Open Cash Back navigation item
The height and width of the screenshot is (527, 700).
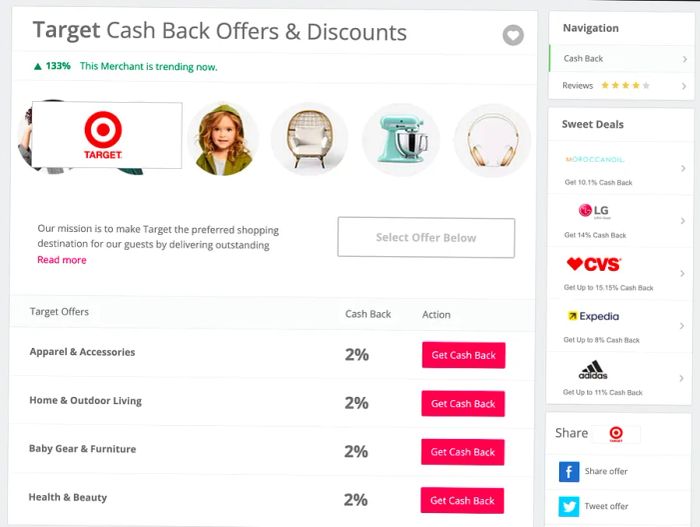583,59
